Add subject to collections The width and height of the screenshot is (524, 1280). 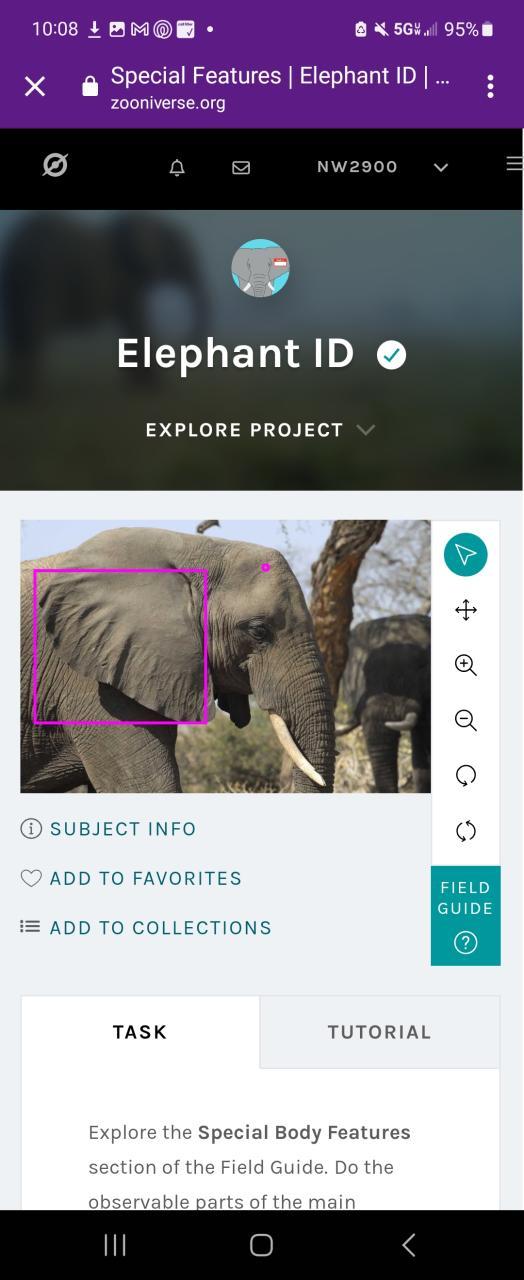(x=146, y=928)
